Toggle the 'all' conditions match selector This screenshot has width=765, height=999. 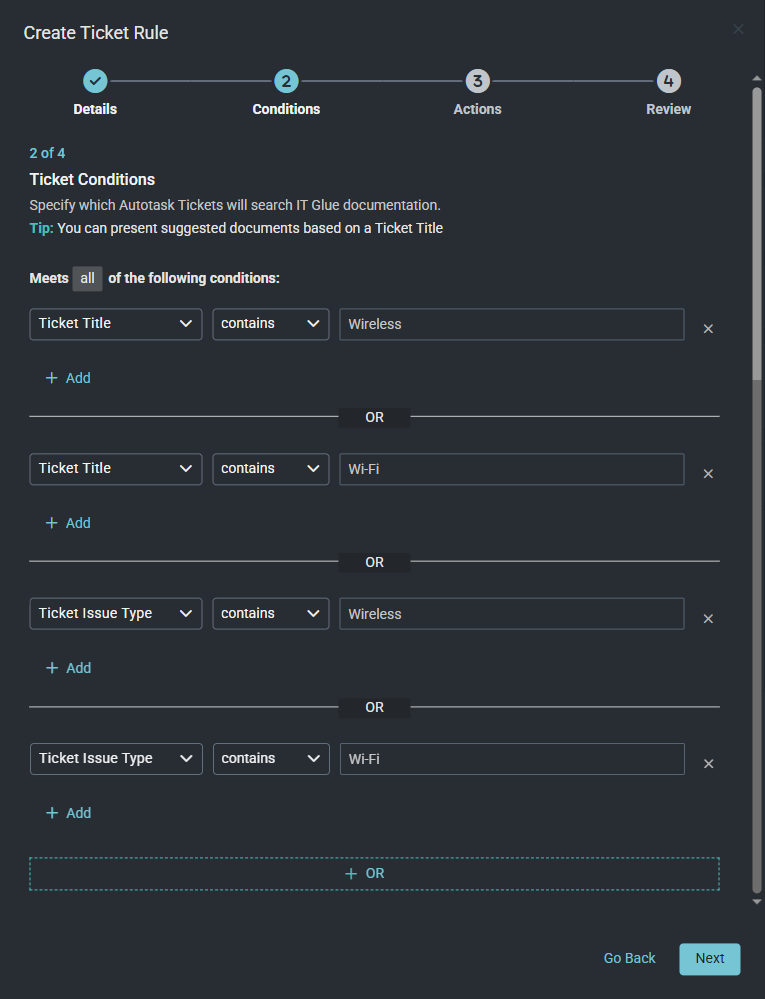(x=87, y=278)
